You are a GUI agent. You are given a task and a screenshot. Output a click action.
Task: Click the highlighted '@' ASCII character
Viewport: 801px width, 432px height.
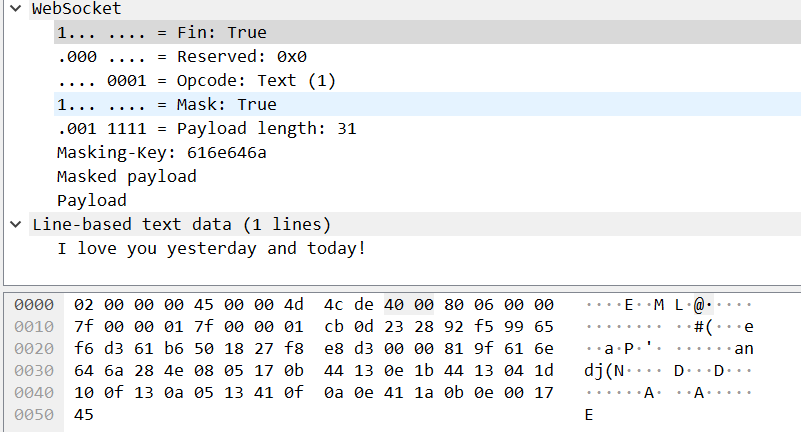[699, 305]
